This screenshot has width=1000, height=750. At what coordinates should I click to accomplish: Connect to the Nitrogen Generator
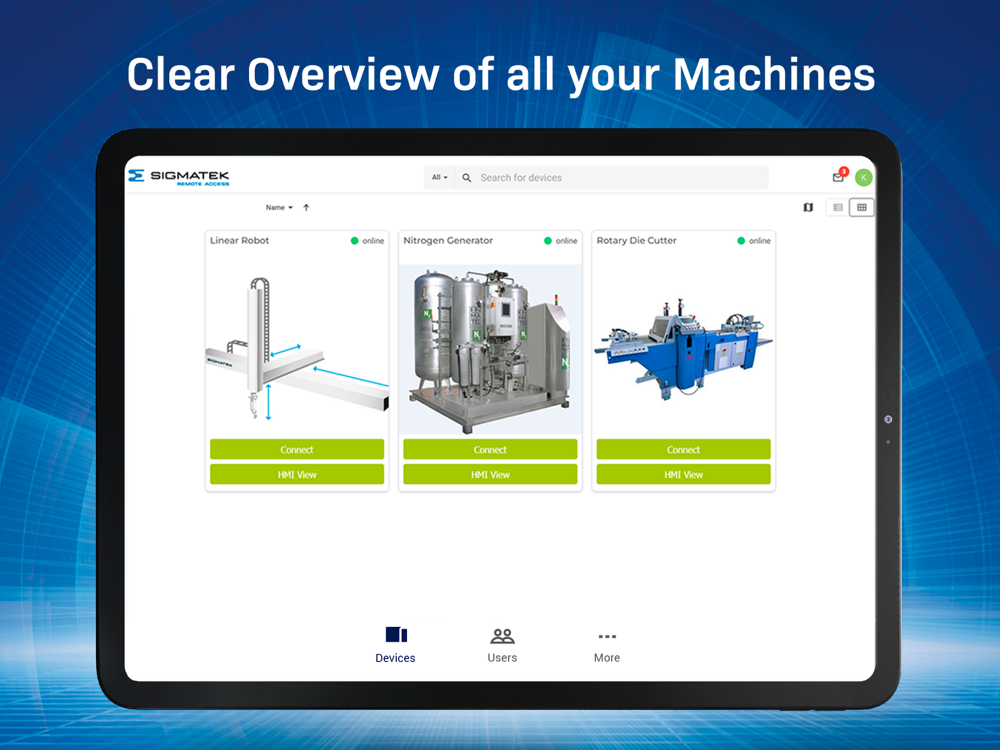point(490,449)
